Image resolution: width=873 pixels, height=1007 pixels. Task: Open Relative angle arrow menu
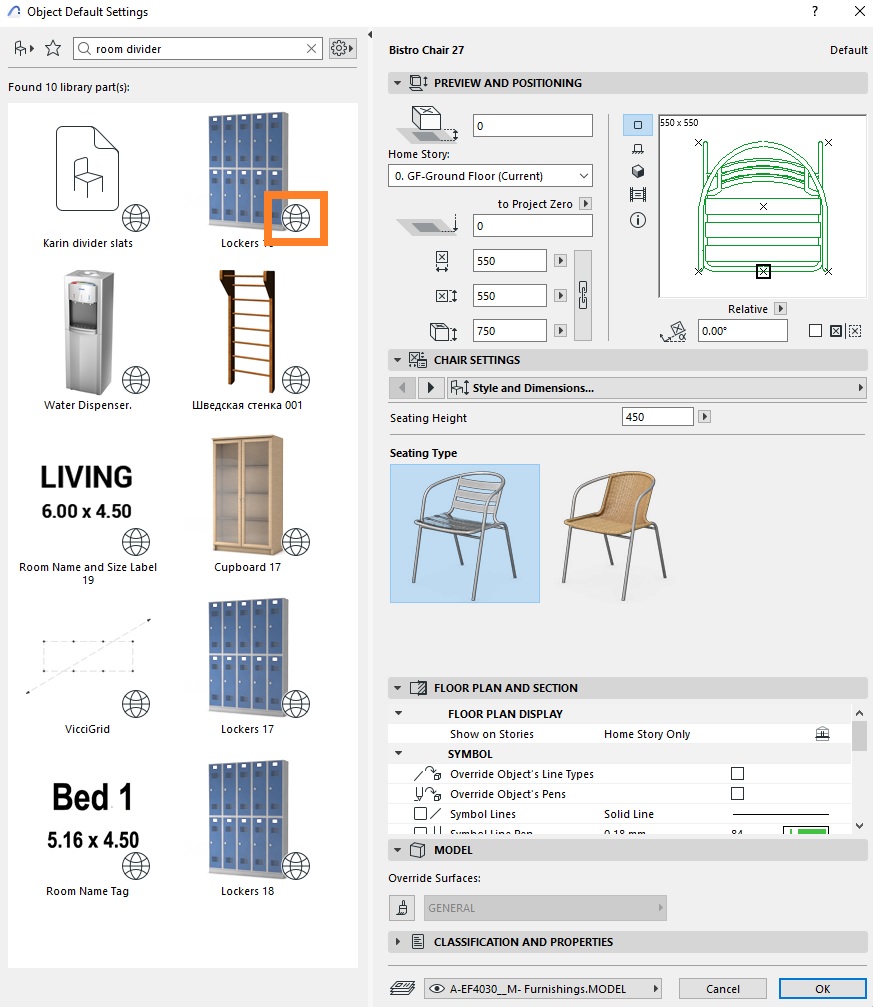click(780, 309)
